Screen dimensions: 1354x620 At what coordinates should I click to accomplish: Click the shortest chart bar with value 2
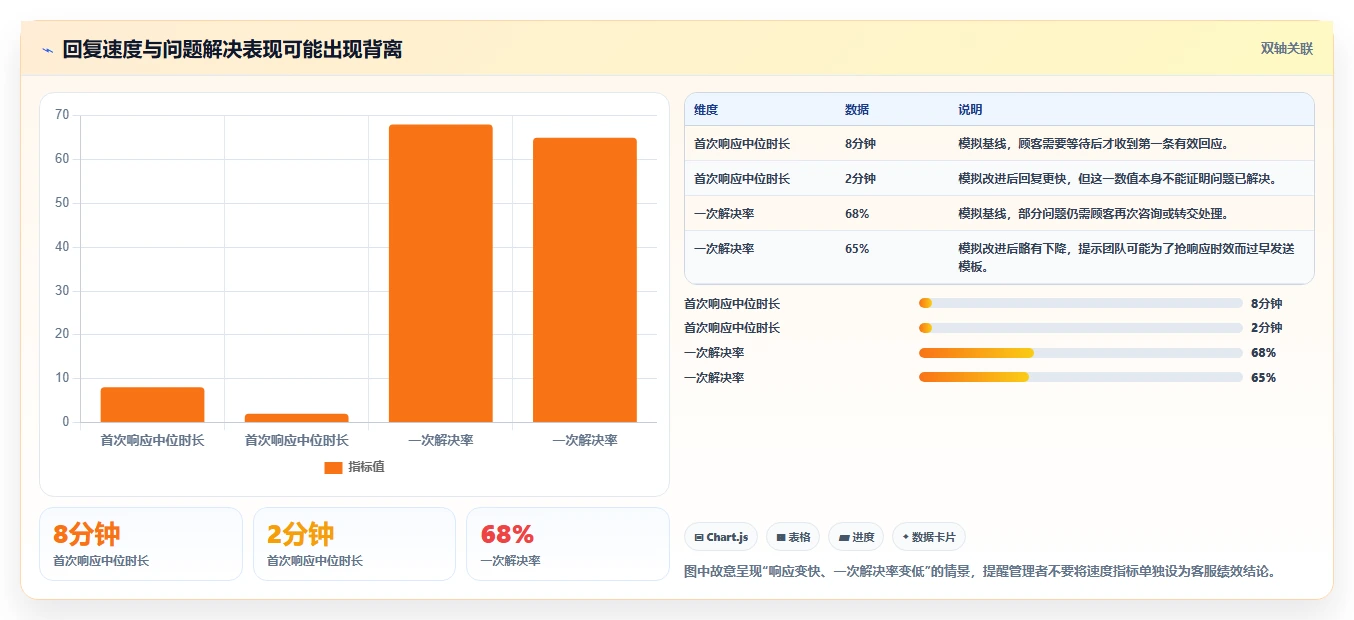coord(296,418)
